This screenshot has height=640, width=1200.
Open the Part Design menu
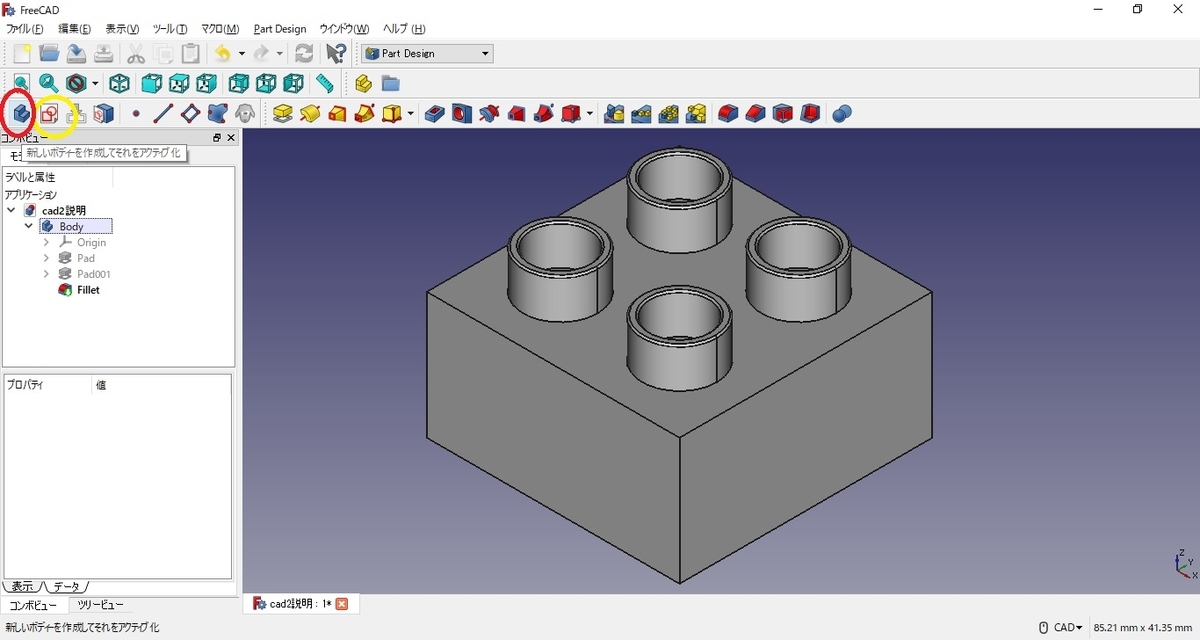[x=280, y=29]
